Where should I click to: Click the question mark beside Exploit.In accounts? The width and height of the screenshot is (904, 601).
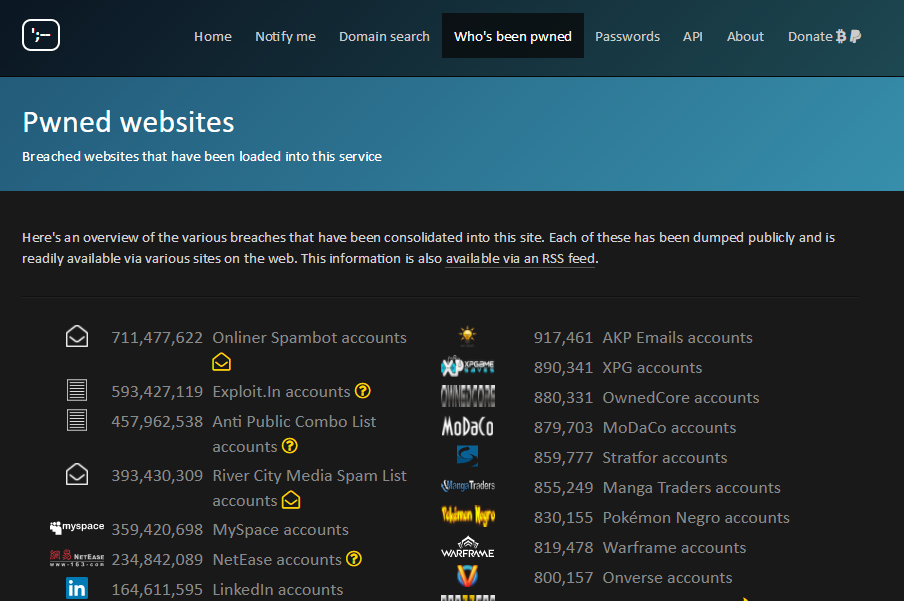click(363, 391)
